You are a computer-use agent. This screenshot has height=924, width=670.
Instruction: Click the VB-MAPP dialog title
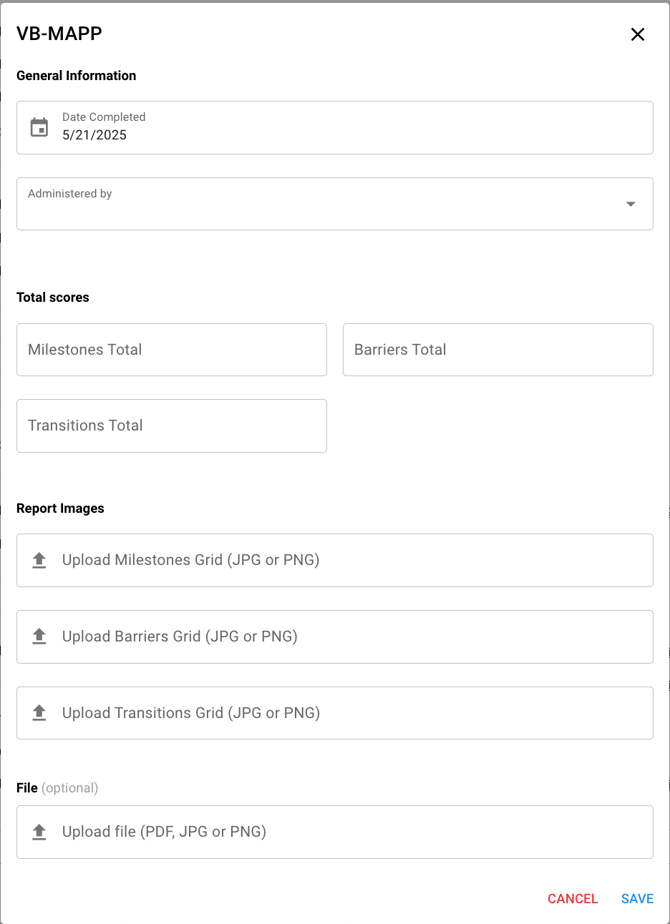click(x=59, y=34)
